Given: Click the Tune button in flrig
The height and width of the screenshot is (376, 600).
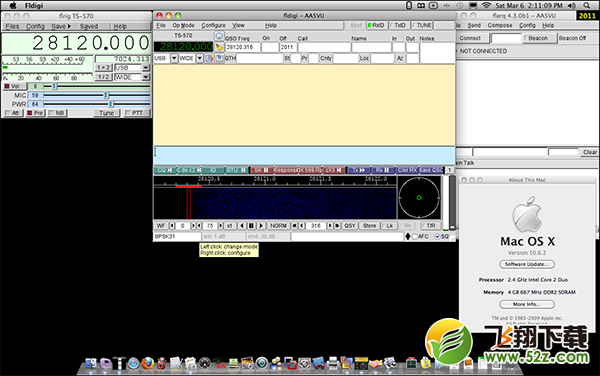Looking at the screenshot, I should [106, 113].
